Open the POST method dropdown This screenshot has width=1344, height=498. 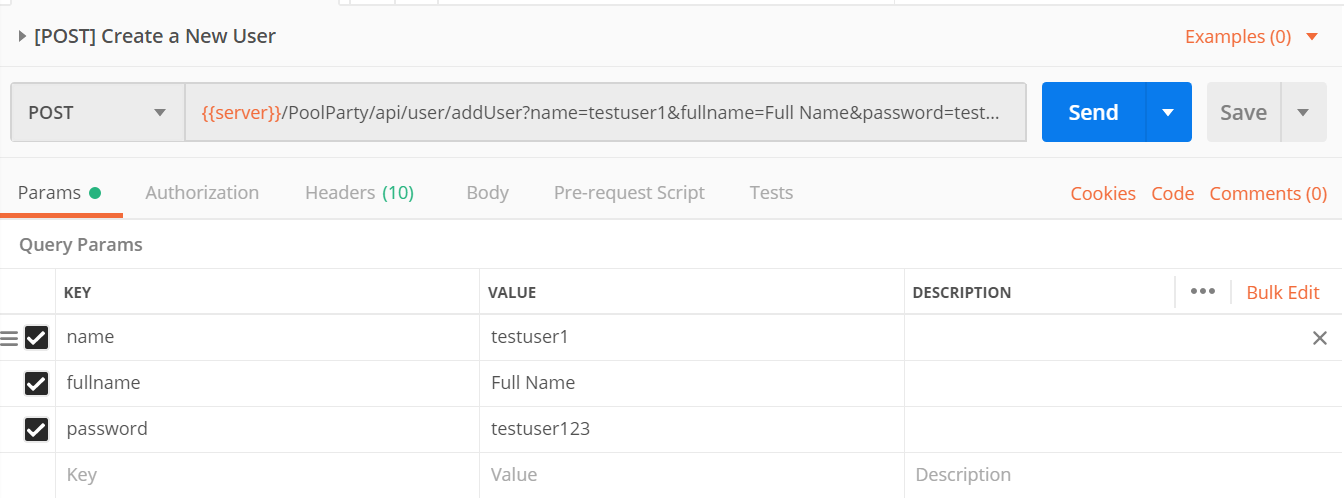[98, 113]
